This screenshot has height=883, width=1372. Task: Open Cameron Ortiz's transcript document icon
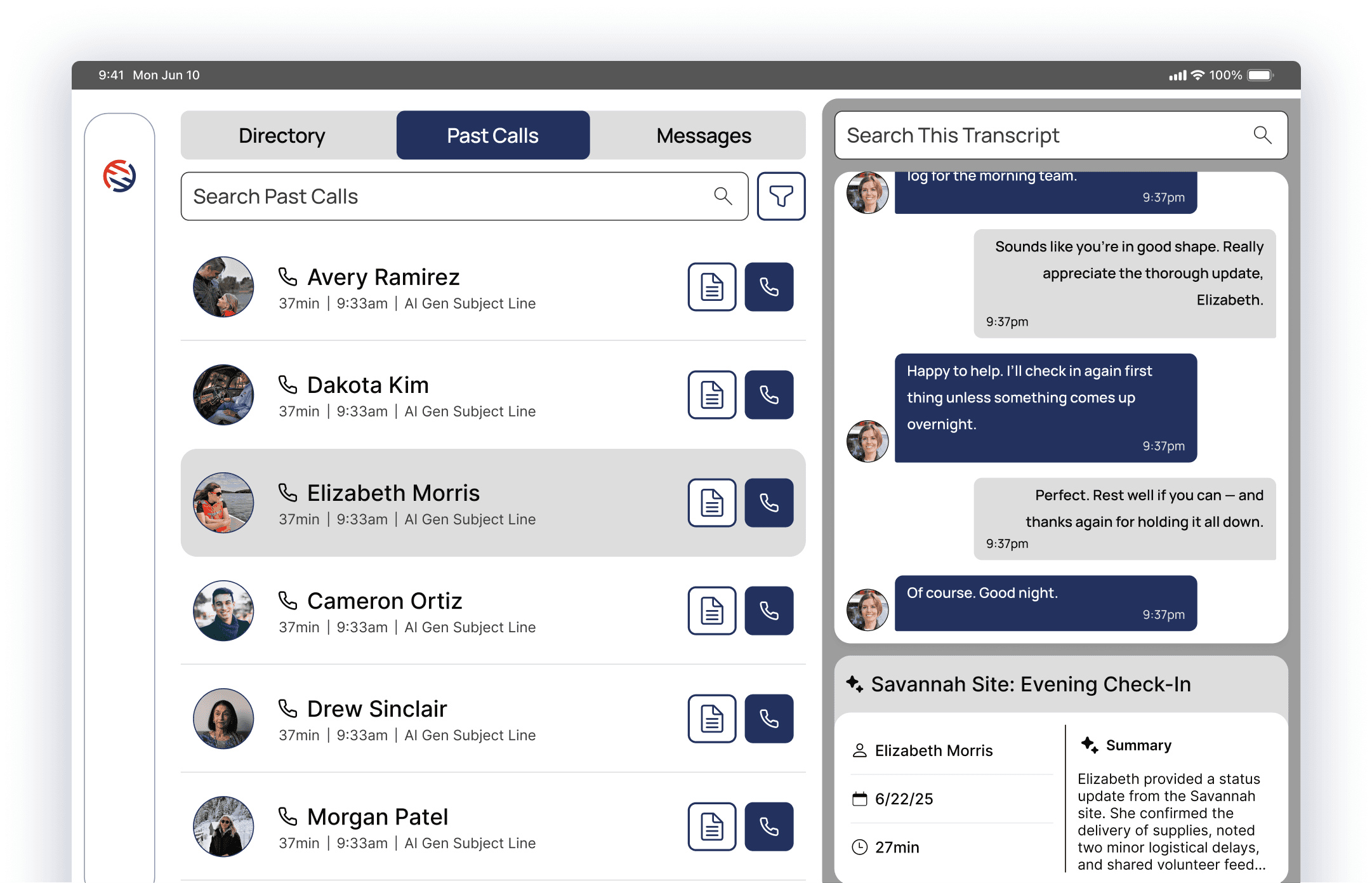tap(711, 611)
